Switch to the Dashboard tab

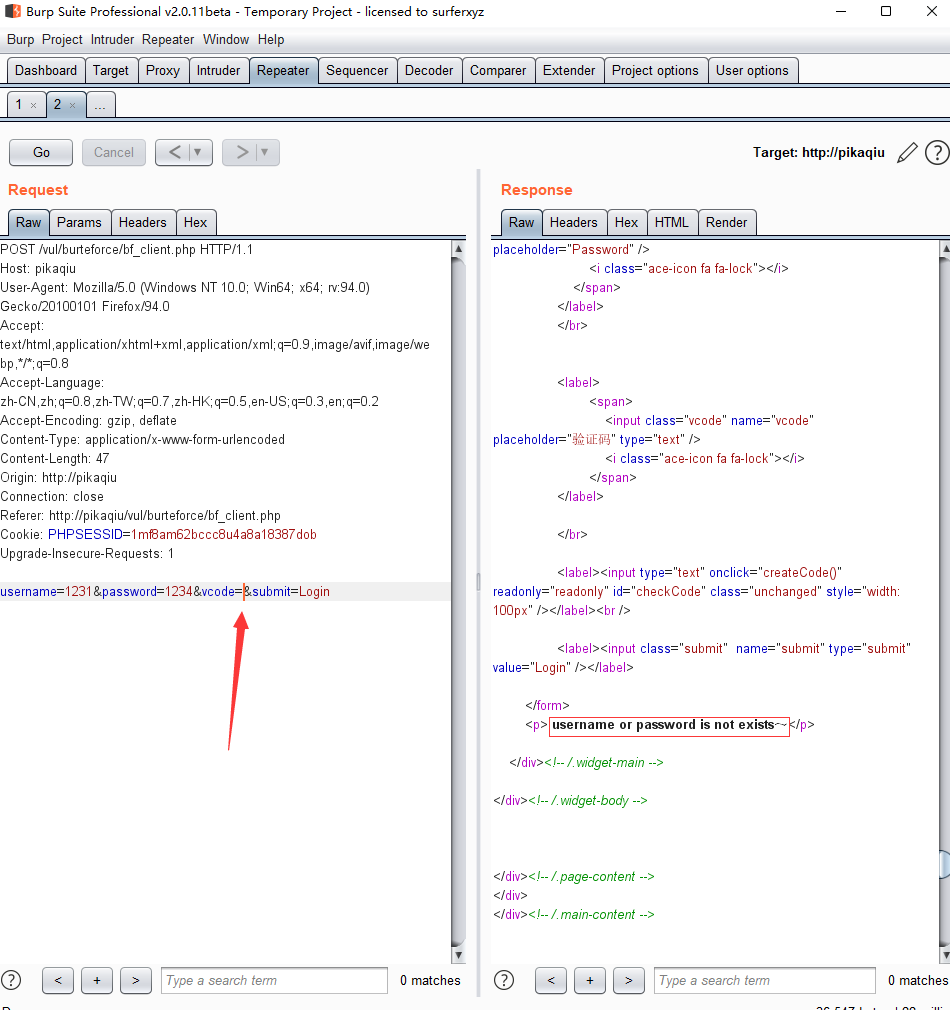point(46,70)
